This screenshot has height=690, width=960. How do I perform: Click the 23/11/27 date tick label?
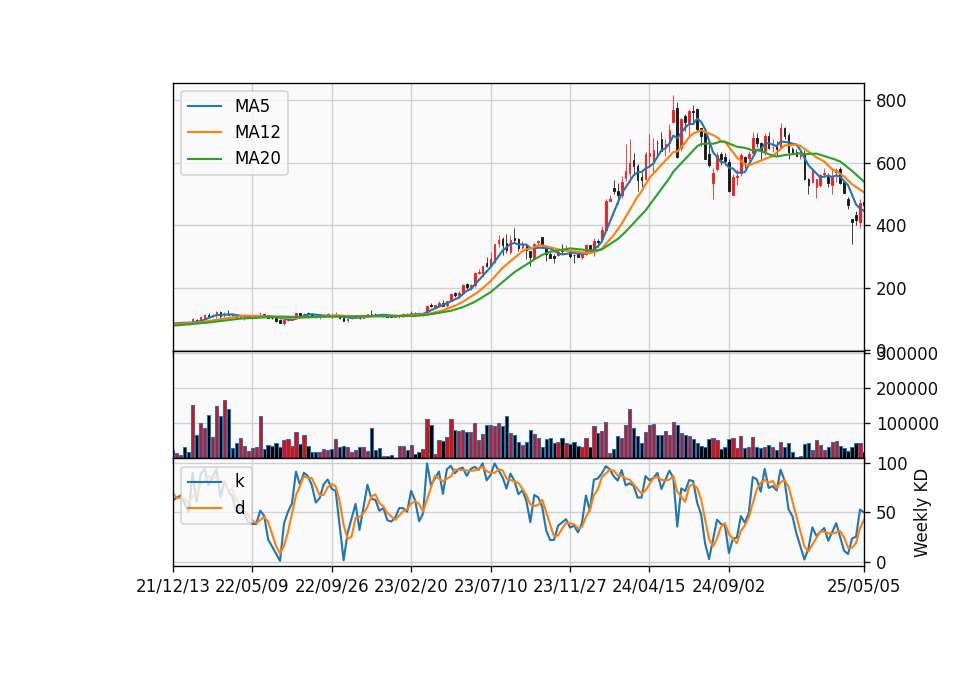pos(570,587)
